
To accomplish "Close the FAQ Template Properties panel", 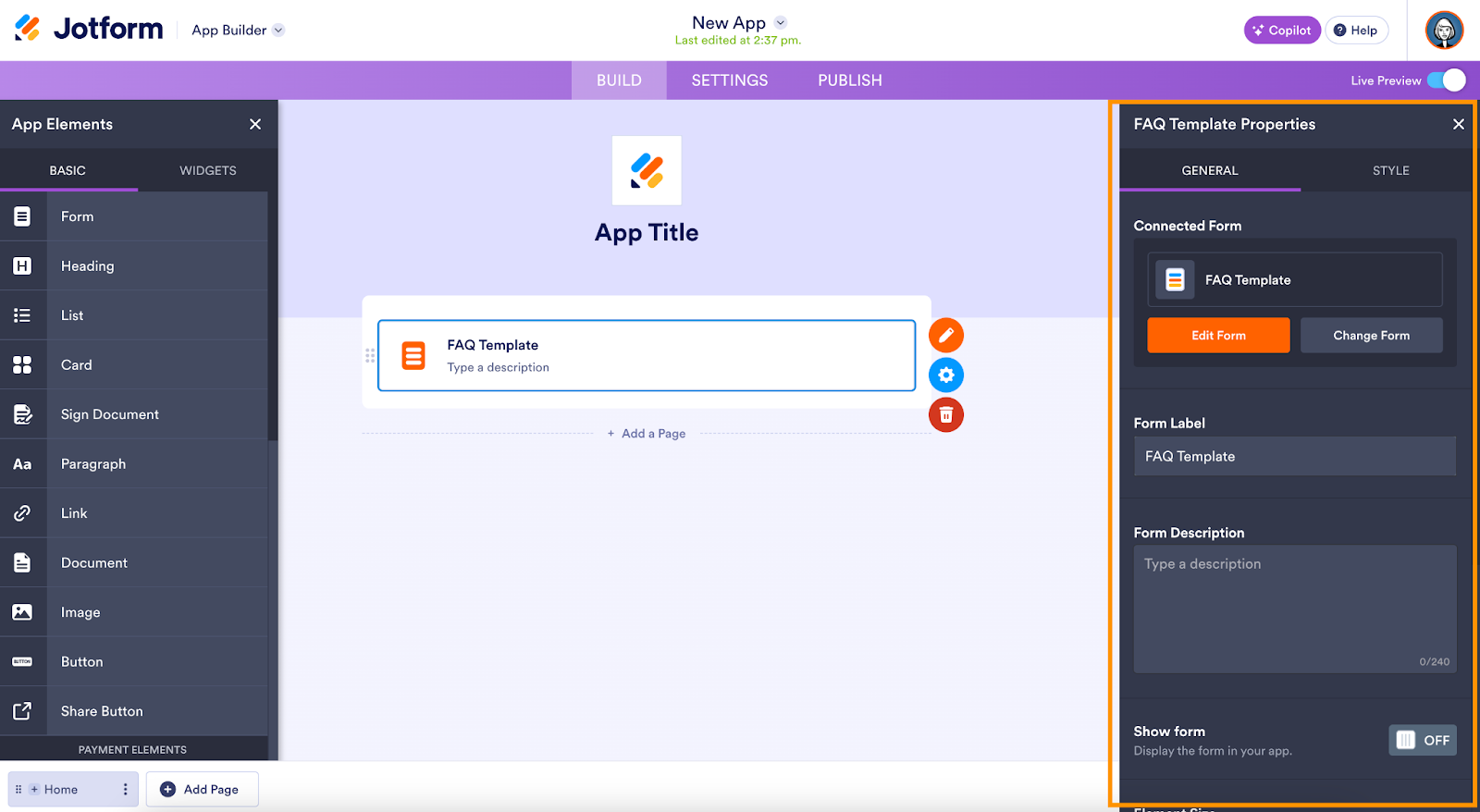I will pyautogui.click(x=1459, y=124).
